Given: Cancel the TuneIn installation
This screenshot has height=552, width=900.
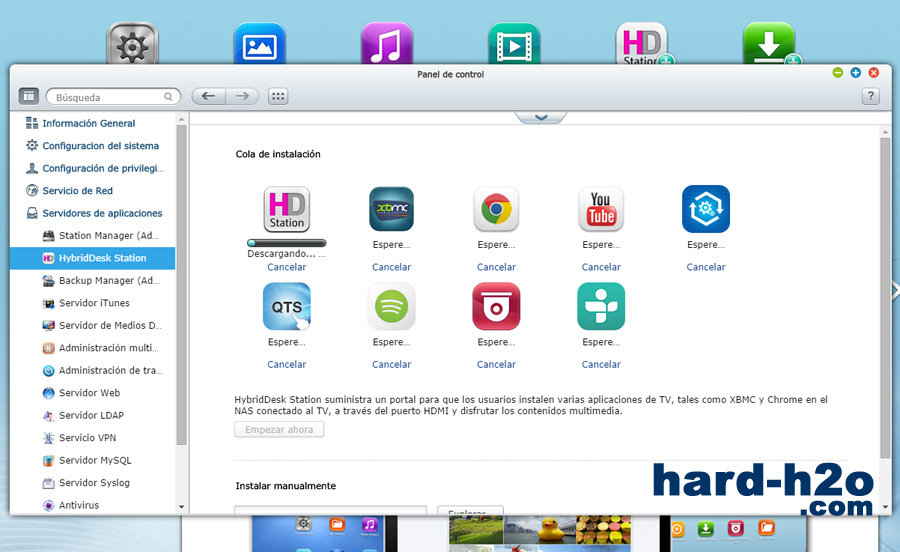Looking at the screenshot, I should (601, 364).
